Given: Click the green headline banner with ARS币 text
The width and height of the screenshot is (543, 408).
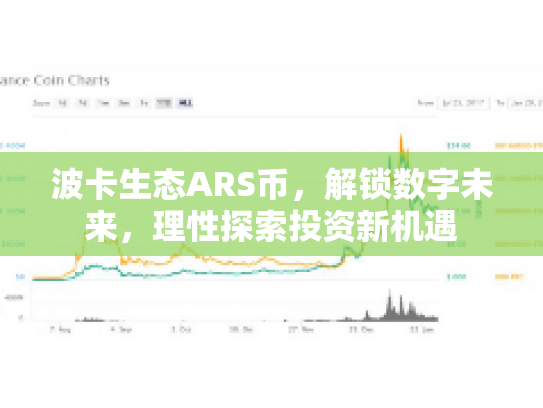Looking at the screenshot, I should click(x=272, y=204).
